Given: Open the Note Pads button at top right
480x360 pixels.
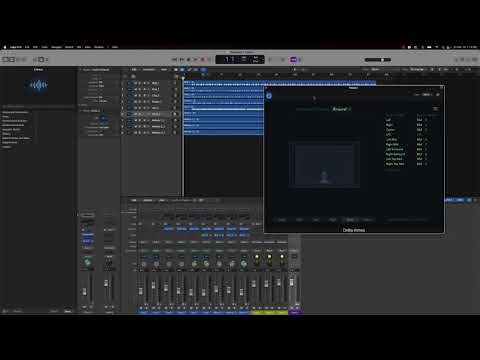Looking at the screenshot, I should point(462,60).
